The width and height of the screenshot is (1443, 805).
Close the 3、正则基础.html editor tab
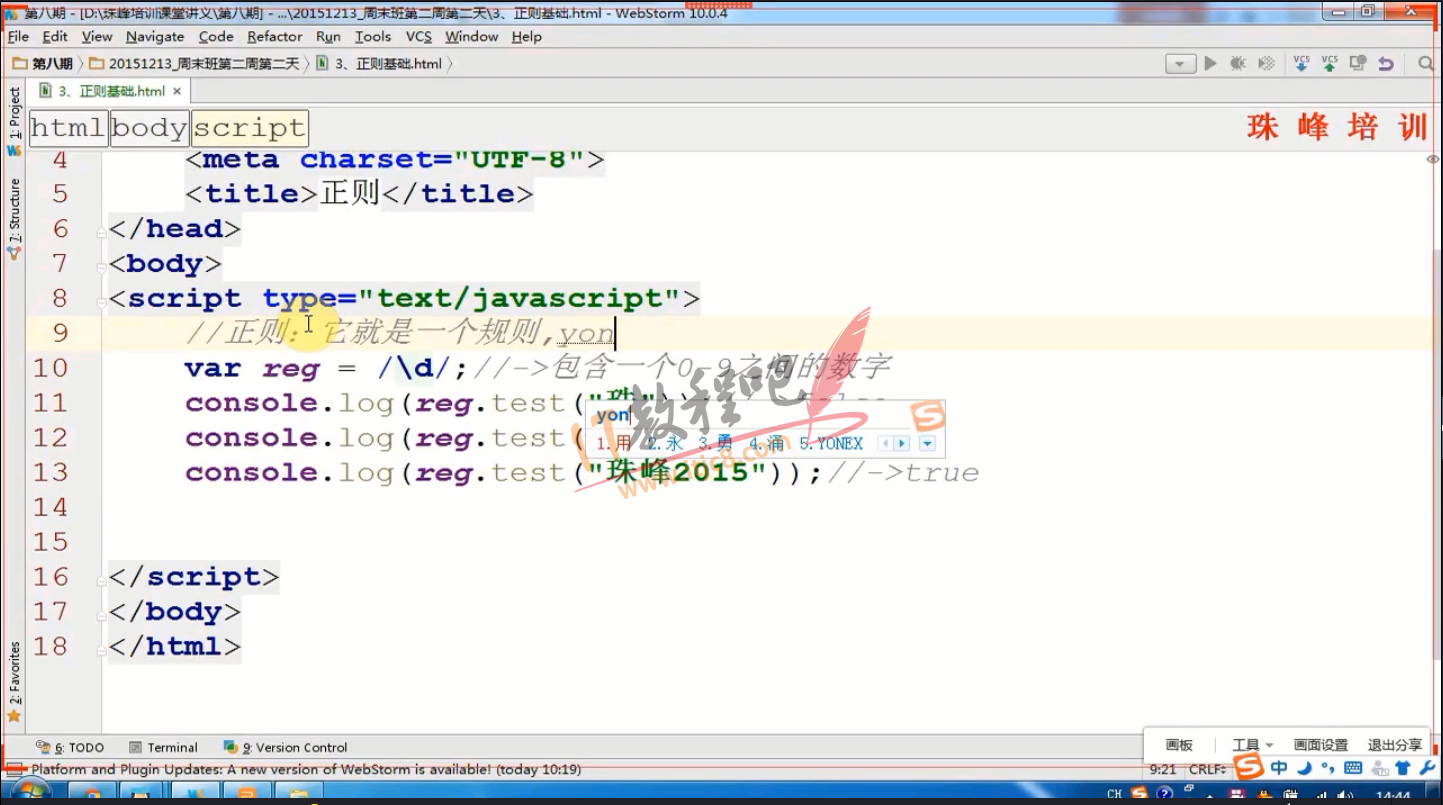177,91
